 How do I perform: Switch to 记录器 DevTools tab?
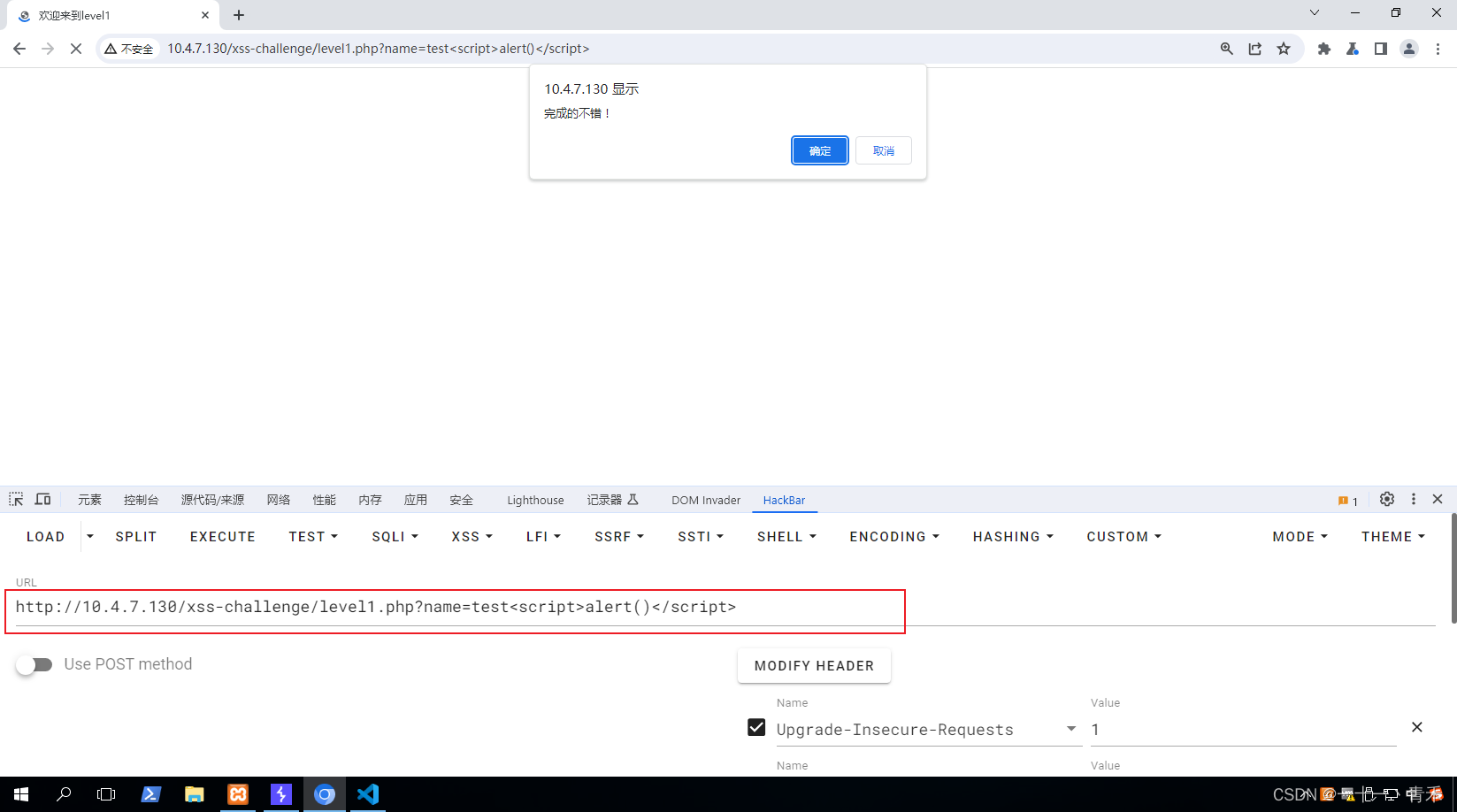click(x=612, y=500)
